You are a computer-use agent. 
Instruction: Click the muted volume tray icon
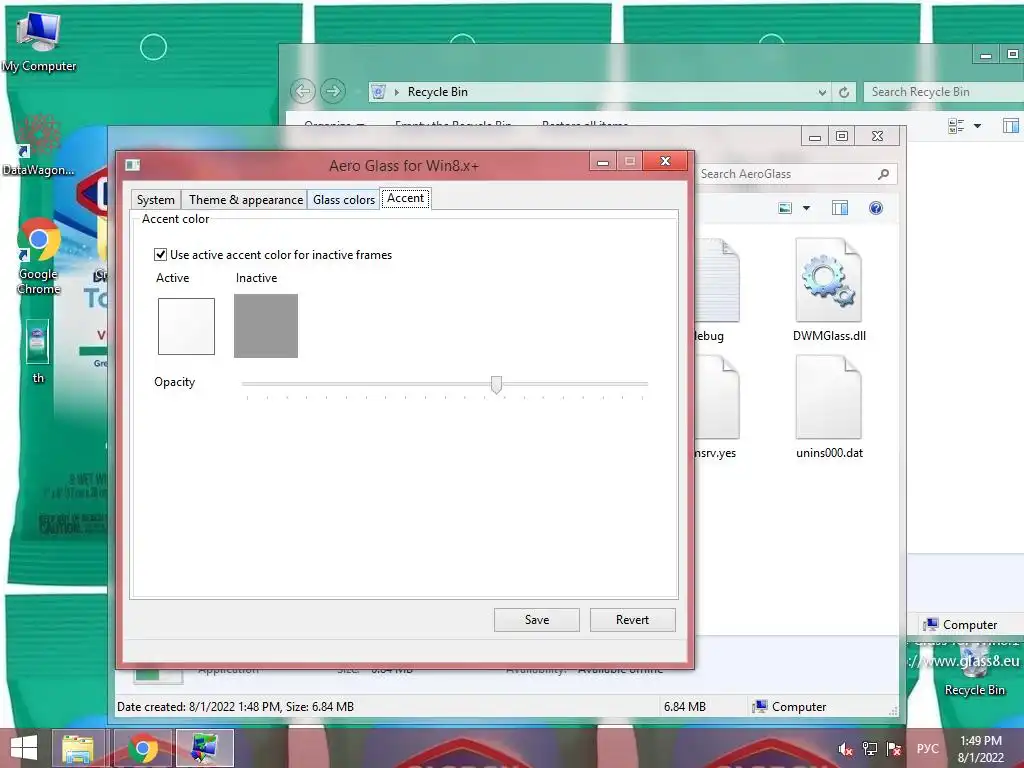click(845, 749)
